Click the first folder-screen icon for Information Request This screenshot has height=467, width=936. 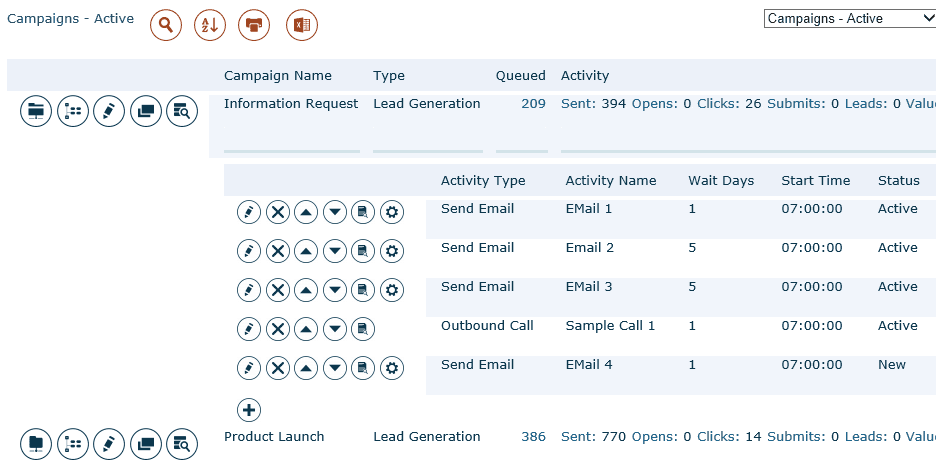[x=36, y=111]
